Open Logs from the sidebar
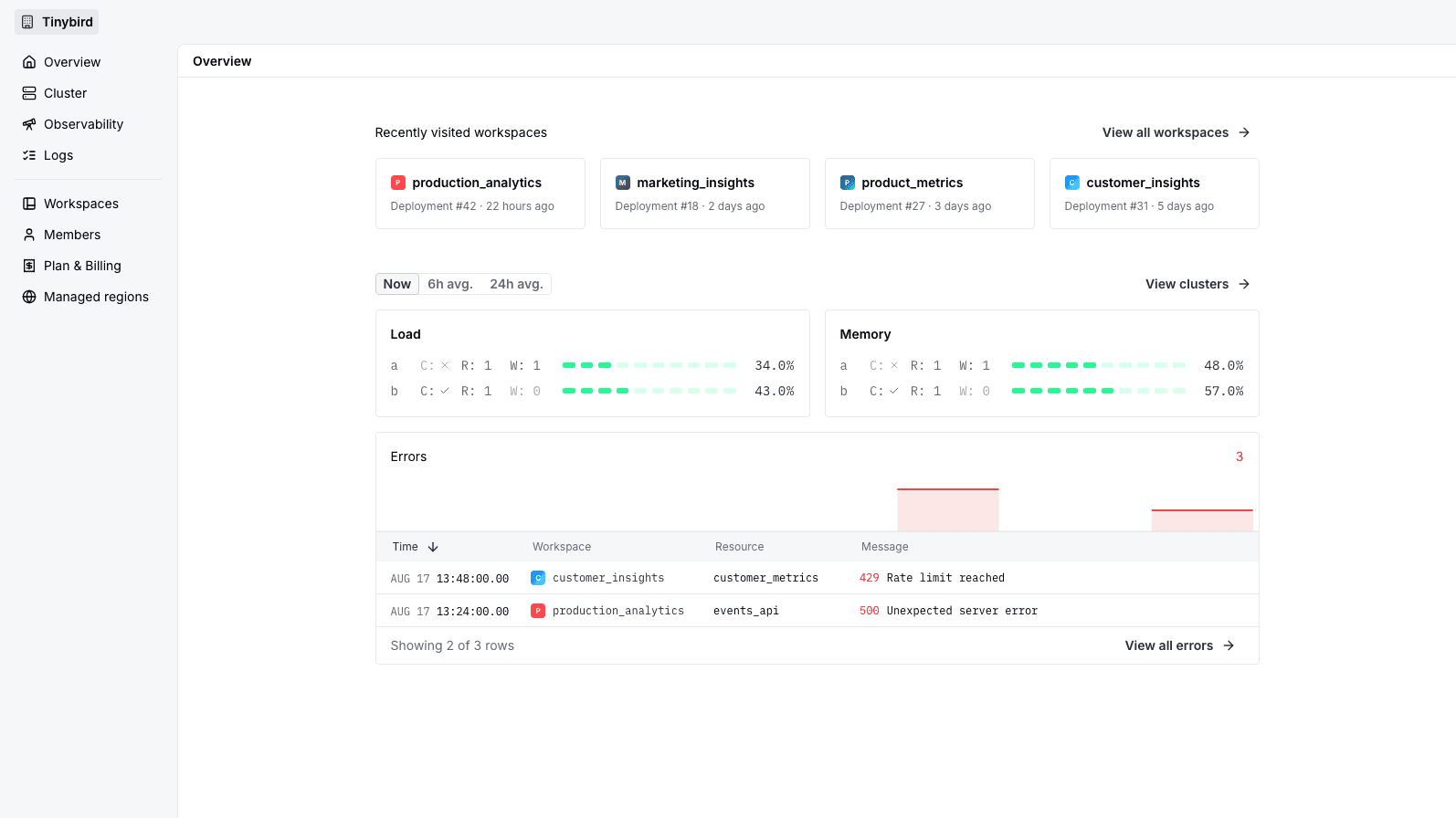 [x=89, y=155]
